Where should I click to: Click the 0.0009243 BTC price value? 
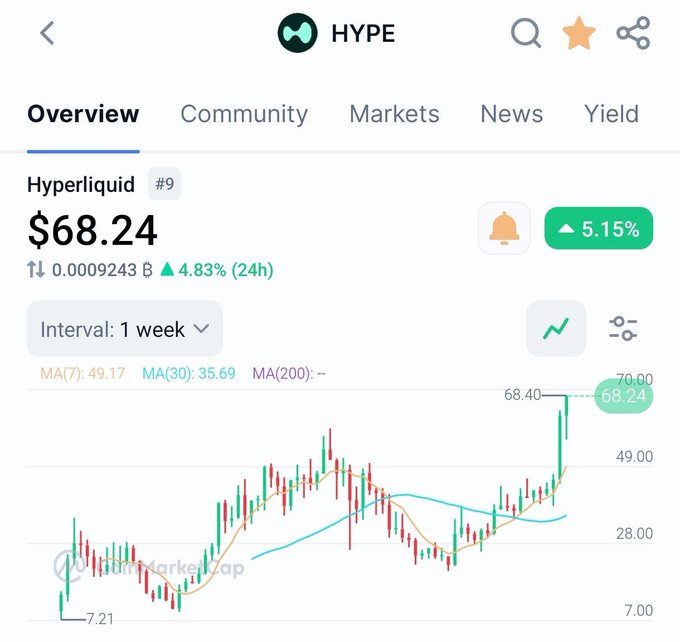[x=102, y=270]
